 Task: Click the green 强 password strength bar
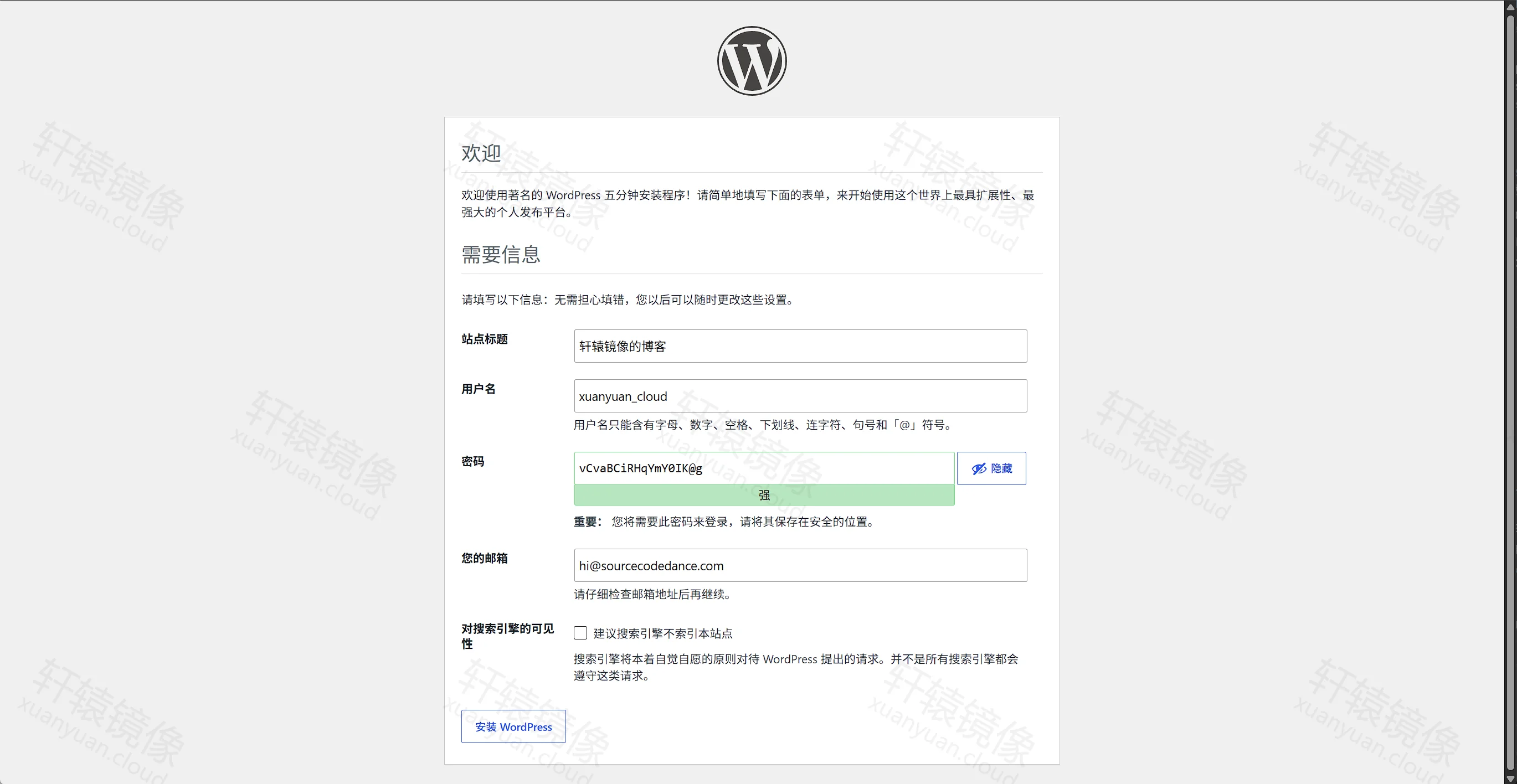pos(764,495)
